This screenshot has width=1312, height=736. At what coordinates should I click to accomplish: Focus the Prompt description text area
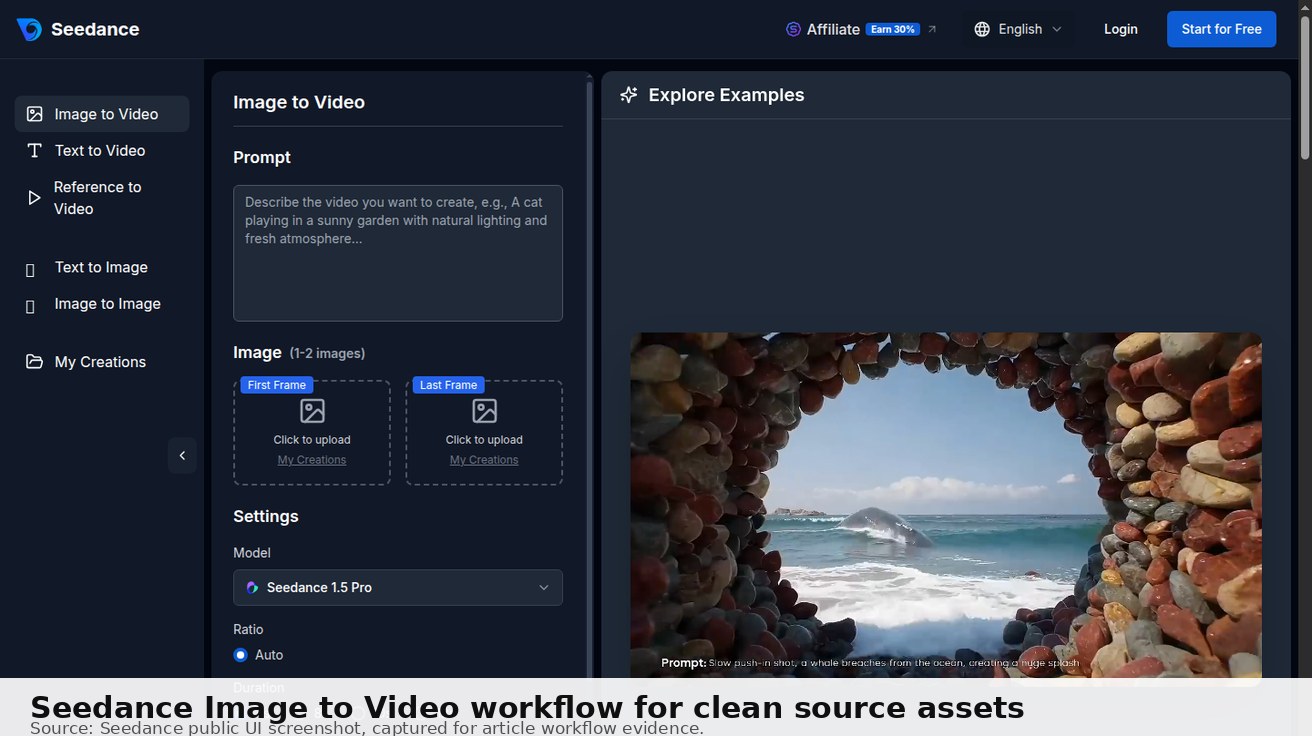point(398,253)
